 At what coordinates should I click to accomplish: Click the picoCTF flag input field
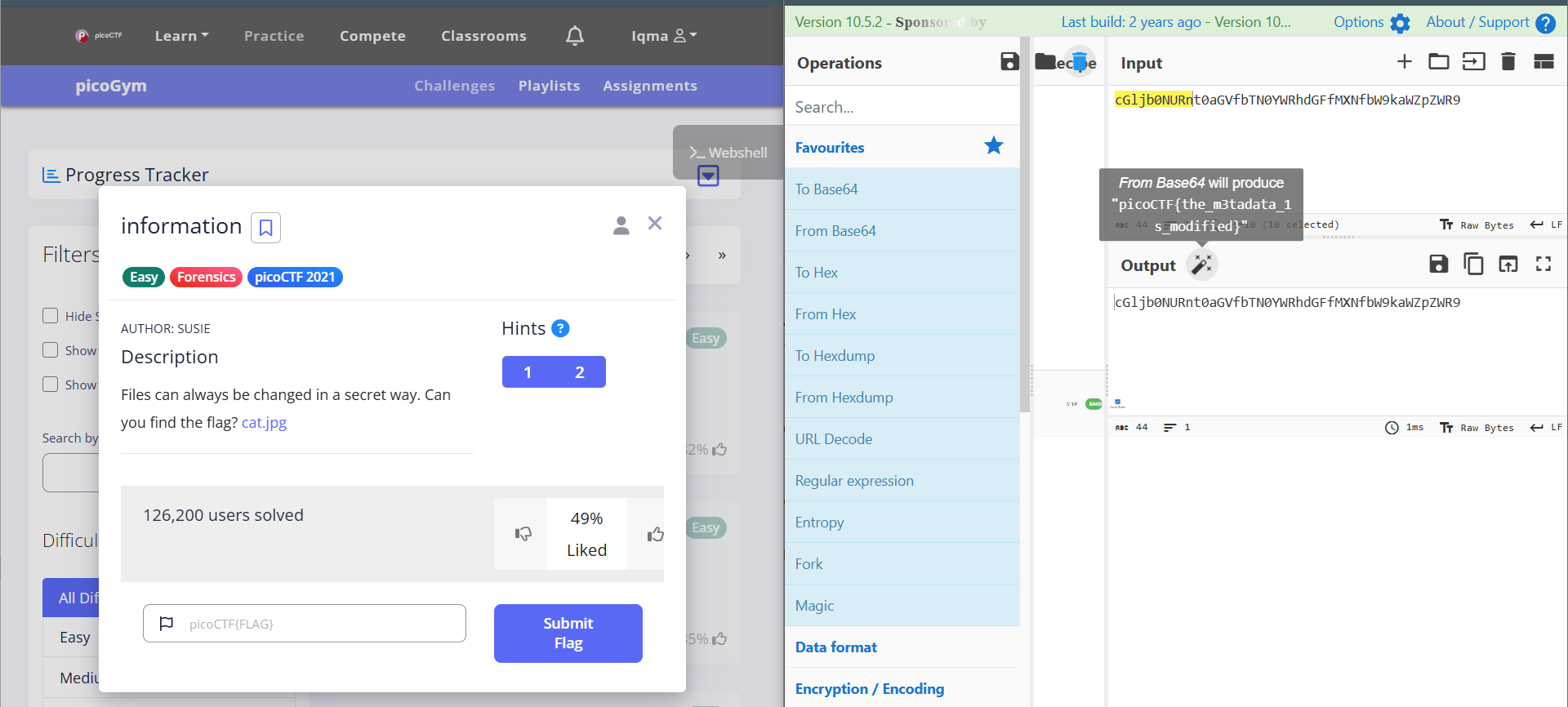[305, 623]
